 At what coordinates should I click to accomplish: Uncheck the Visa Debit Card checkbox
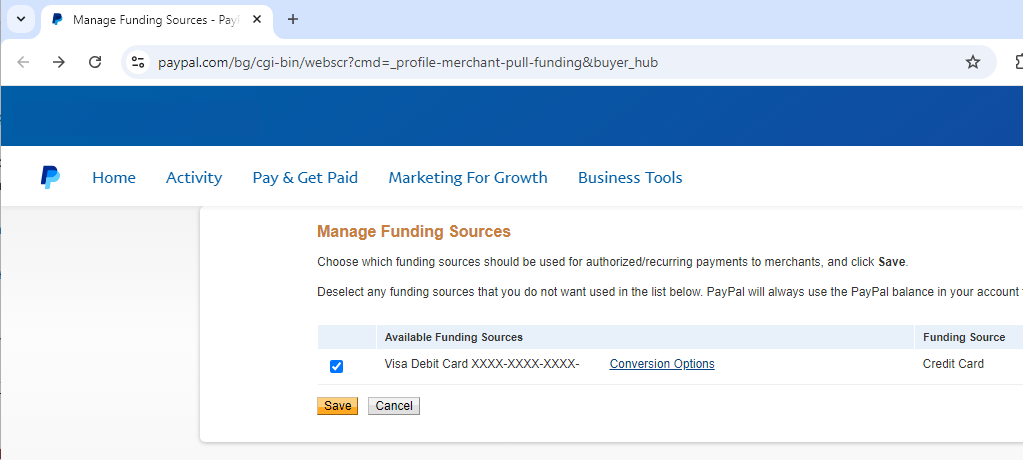[x=337, y=367]
